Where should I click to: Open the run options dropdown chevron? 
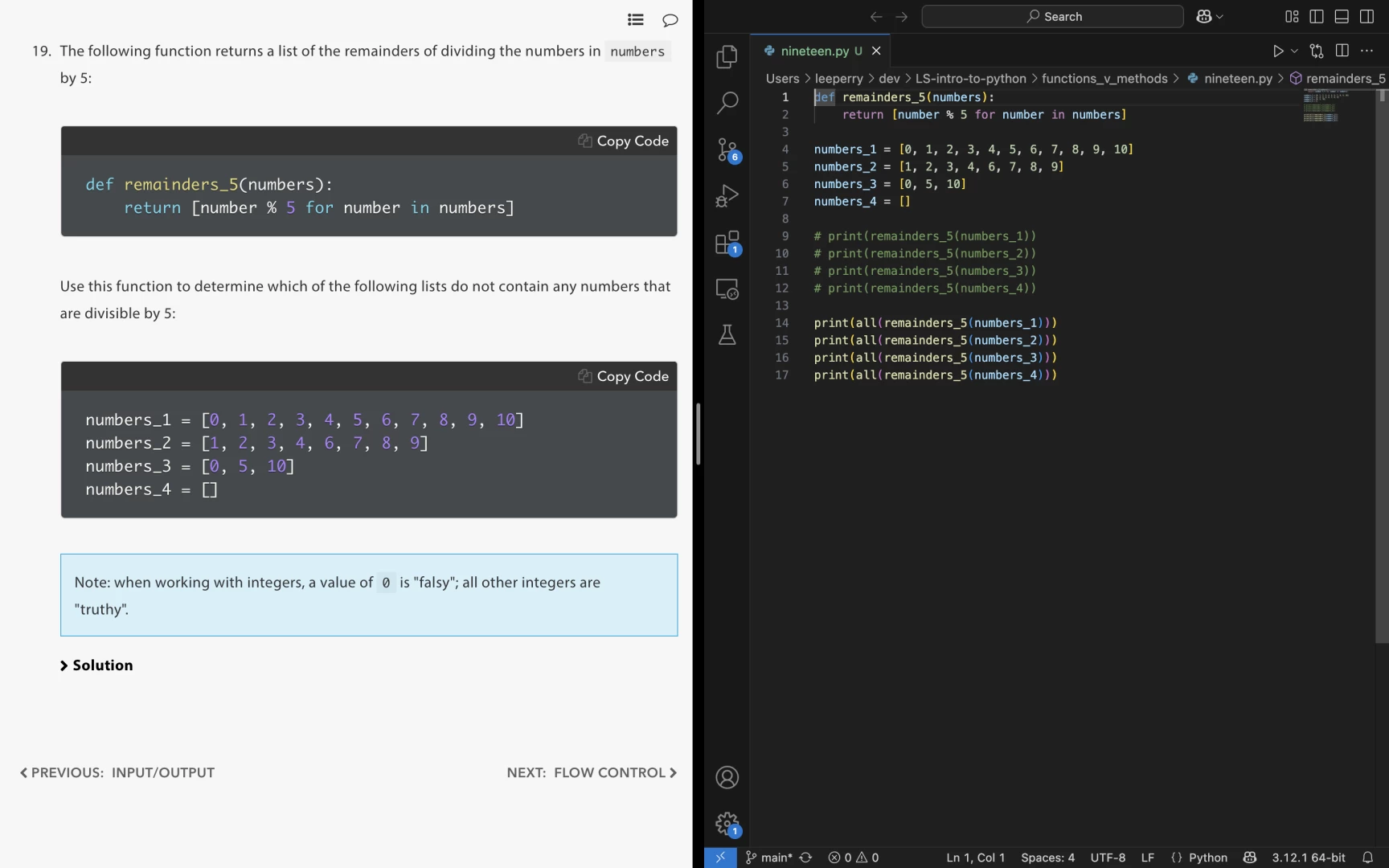point(1293,50)
